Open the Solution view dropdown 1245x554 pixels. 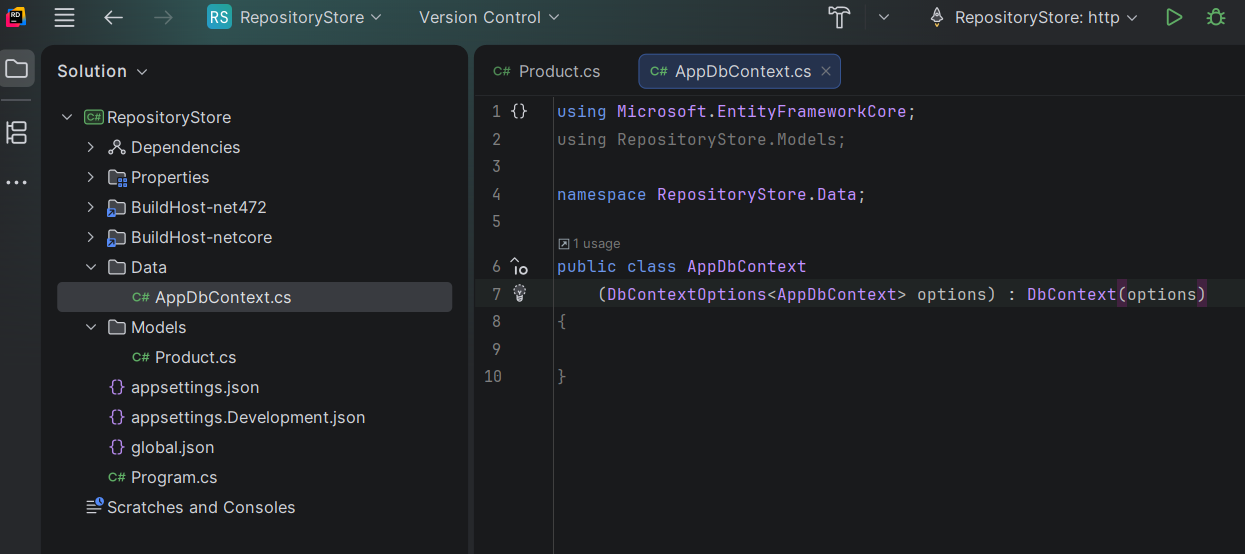[x=102, y=71]
